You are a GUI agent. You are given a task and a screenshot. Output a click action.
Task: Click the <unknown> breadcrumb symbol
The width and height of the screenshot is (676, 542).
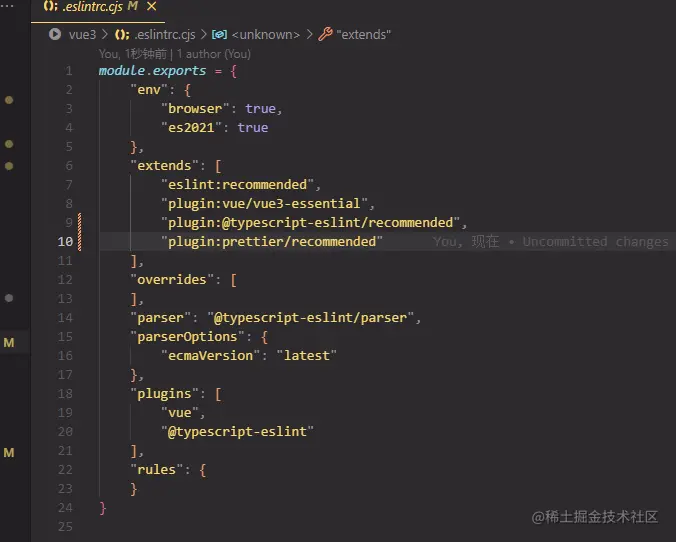coord(266,34)
